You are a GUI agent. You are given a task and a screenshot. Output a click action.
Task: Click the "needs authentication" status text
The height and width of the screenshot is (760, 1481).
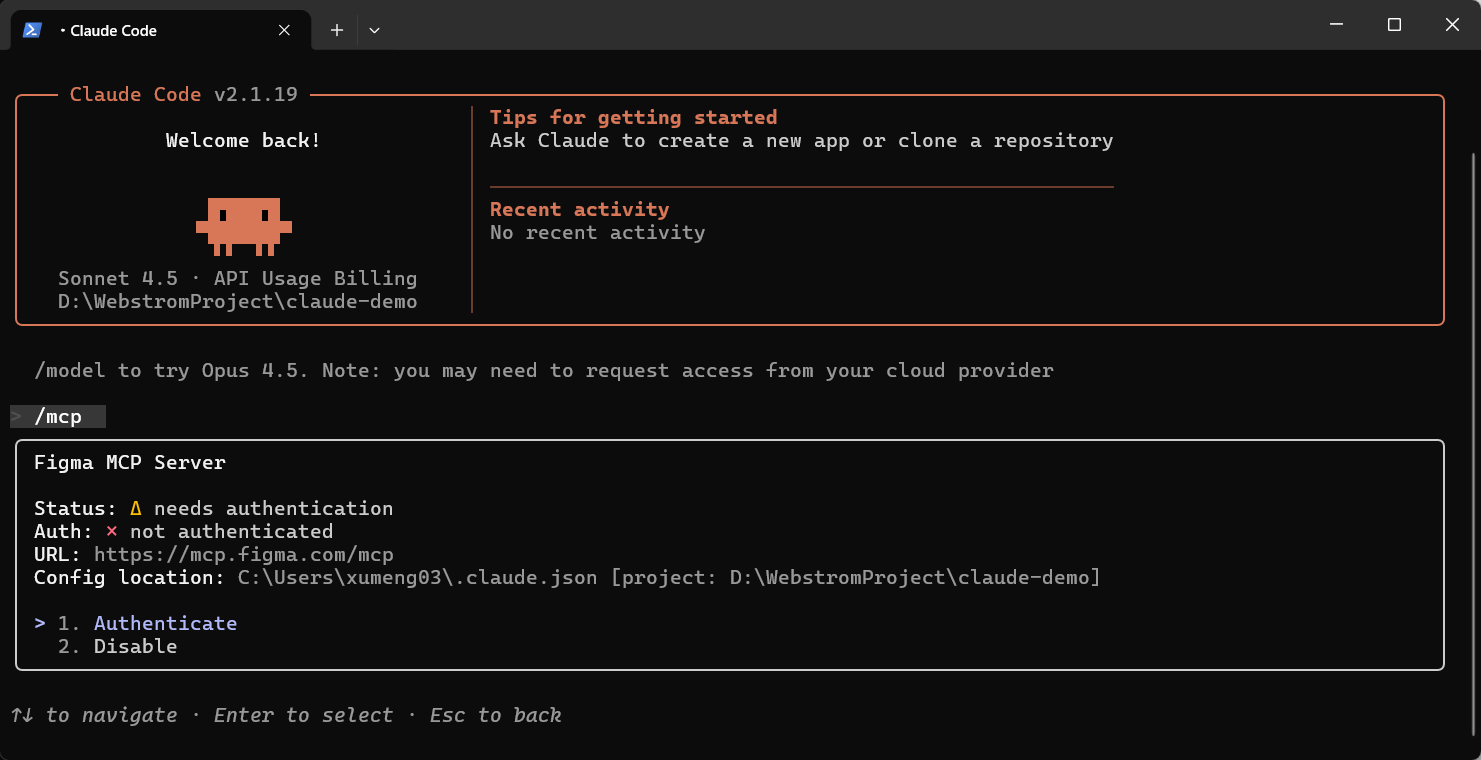(273, 508)
